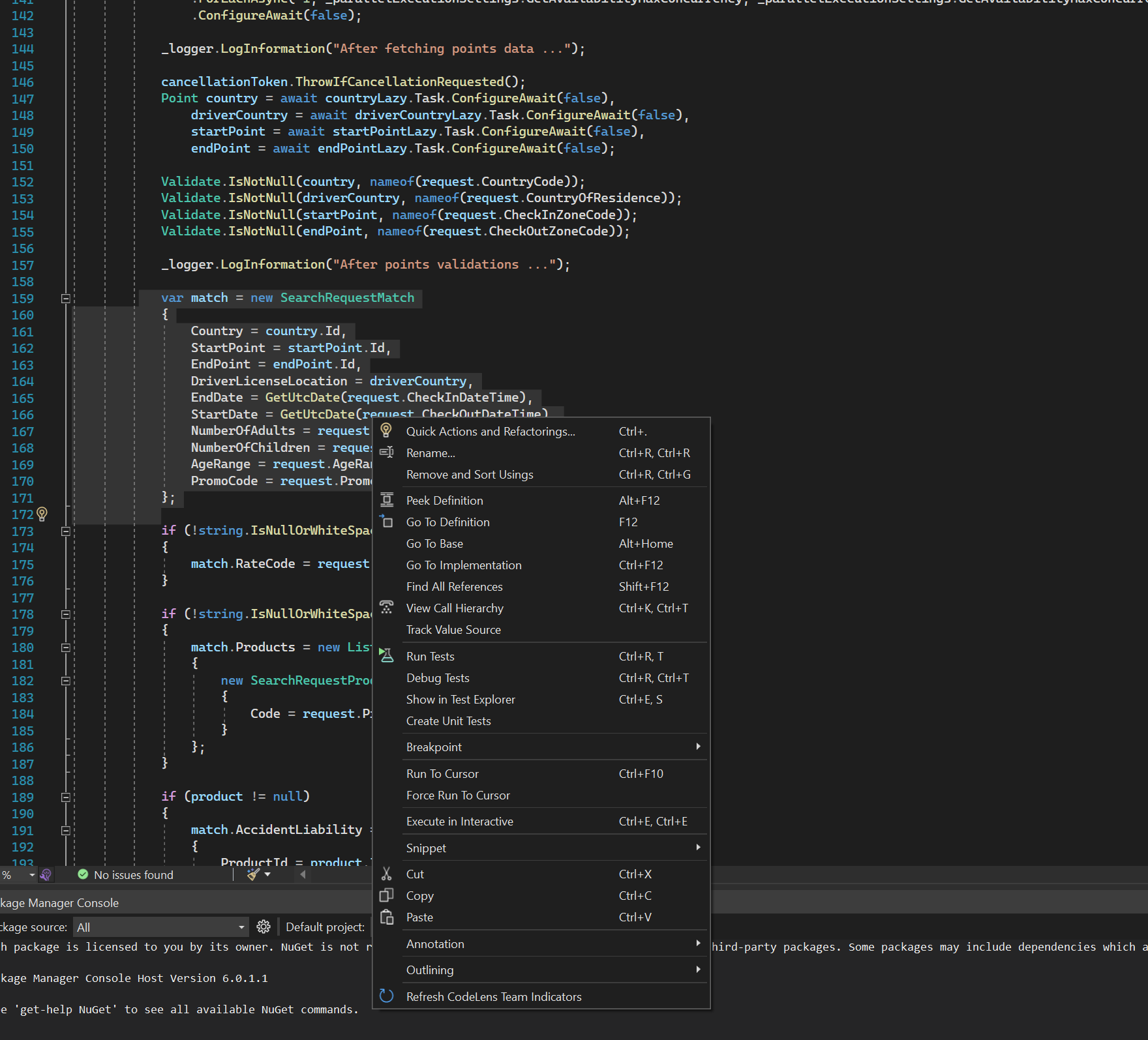Open the Package source All combo box
Viewport: 1148px width, 1040px height.
pos(160,927)
